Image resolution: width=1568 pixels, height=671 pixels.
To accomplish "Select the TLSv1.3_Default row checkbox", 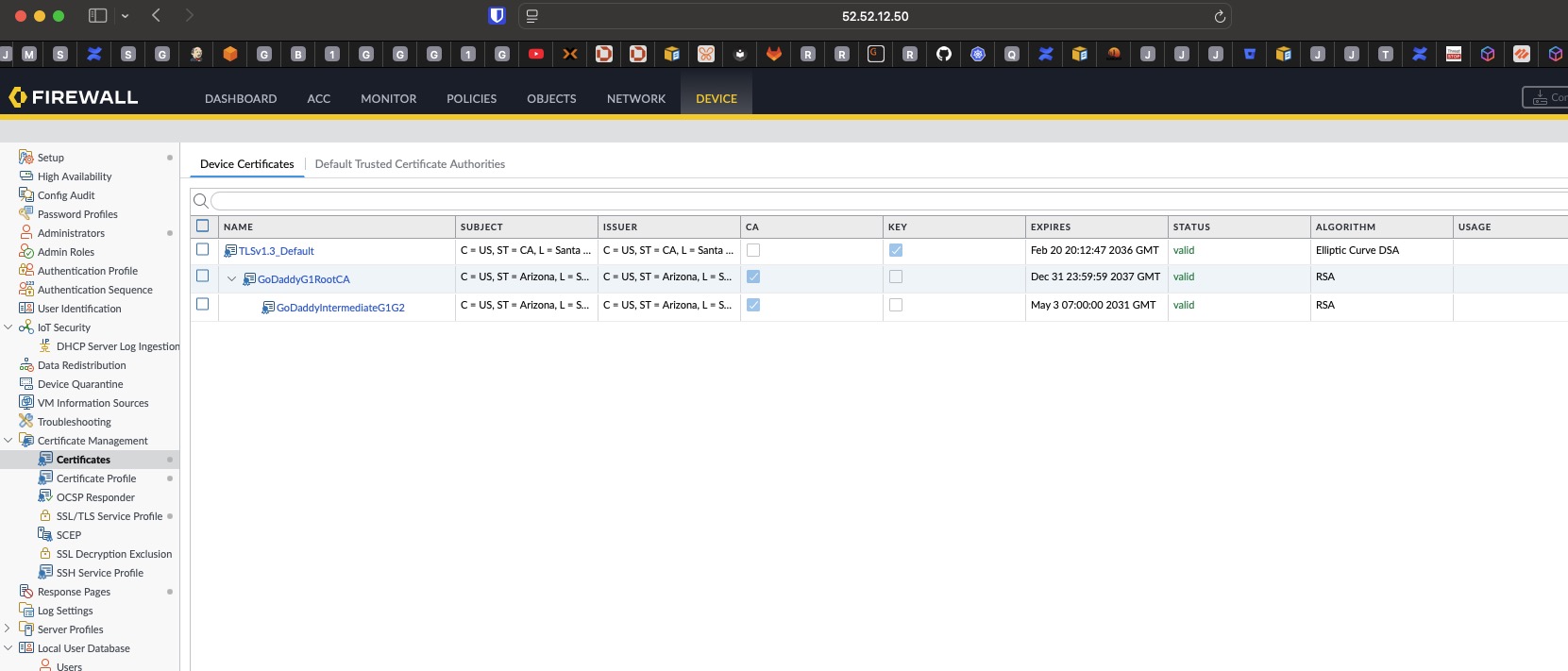I will click(x=202, y=250).
